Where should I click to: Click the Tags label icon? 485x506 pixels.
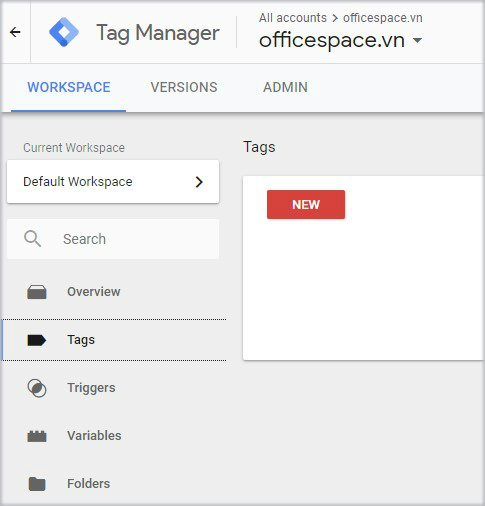[x=37, y=340]
